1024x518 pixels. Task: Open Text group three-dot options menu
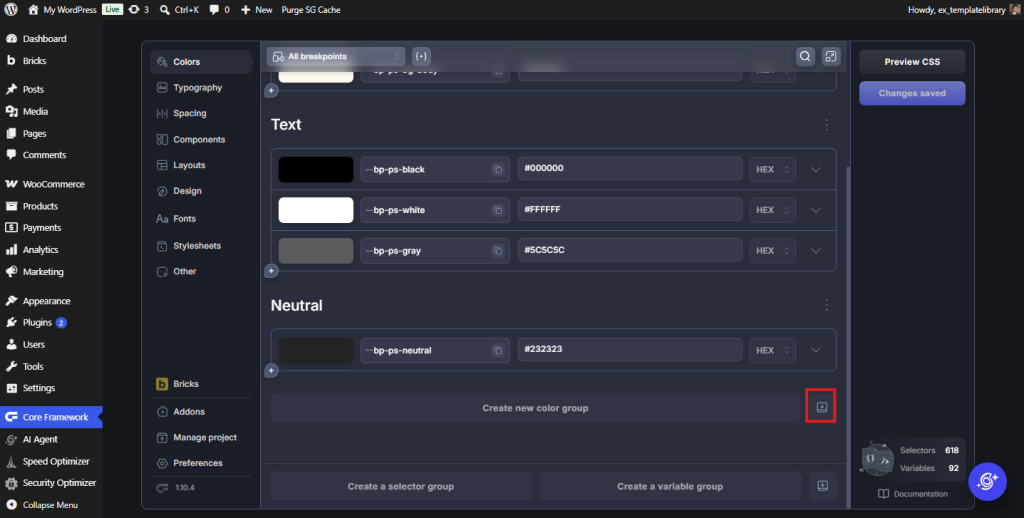click(x=826, y=125)
